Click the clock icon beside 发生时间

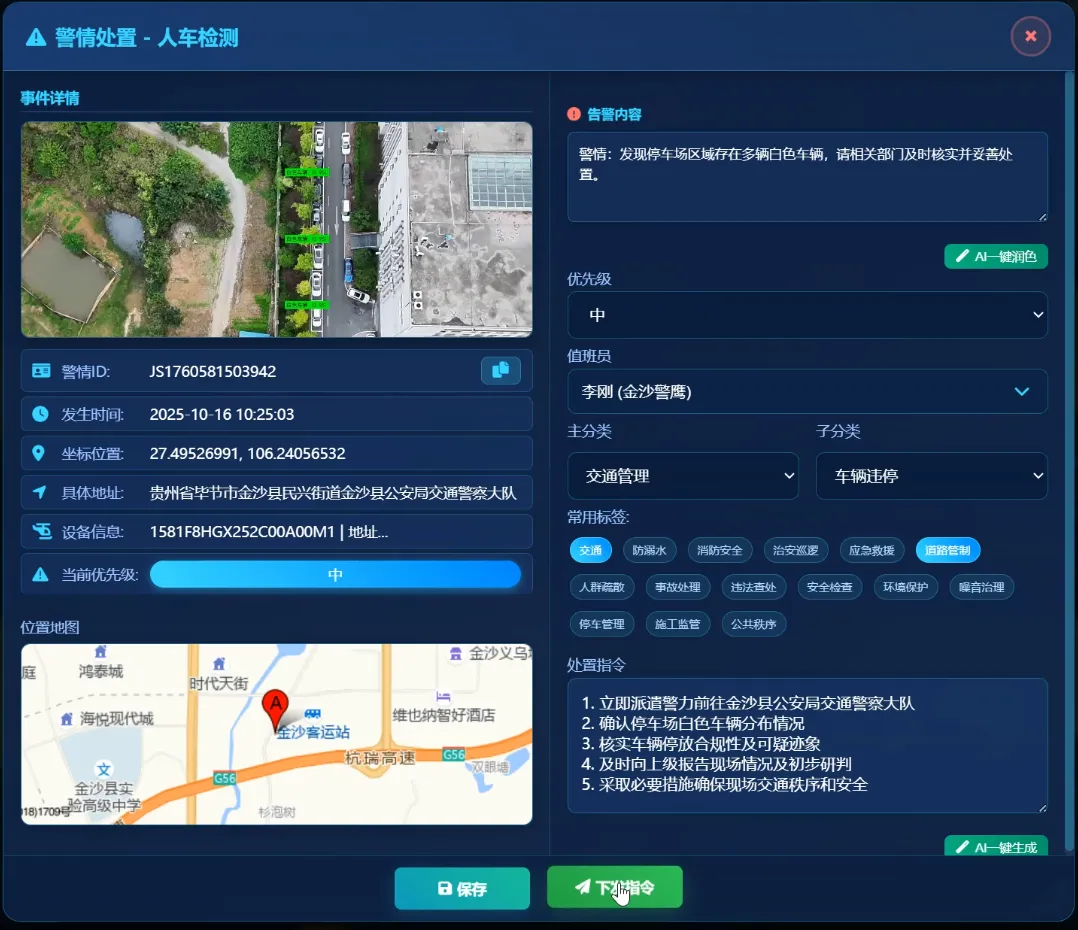[40, 413]
